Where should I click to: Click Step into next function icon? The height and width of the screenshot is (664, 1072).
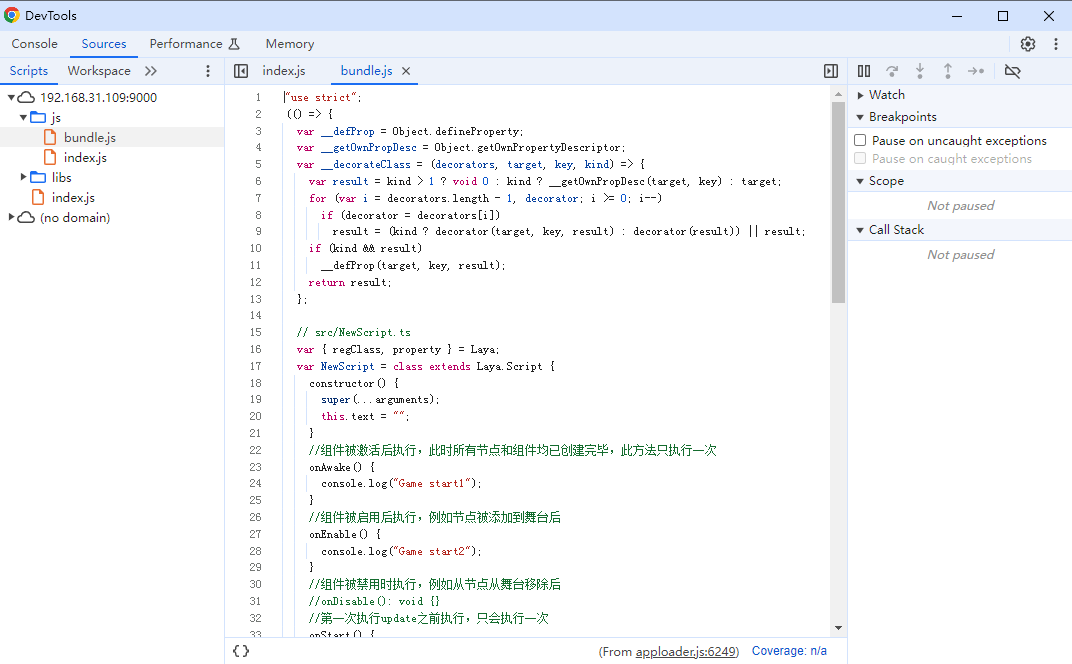[920, 71]
